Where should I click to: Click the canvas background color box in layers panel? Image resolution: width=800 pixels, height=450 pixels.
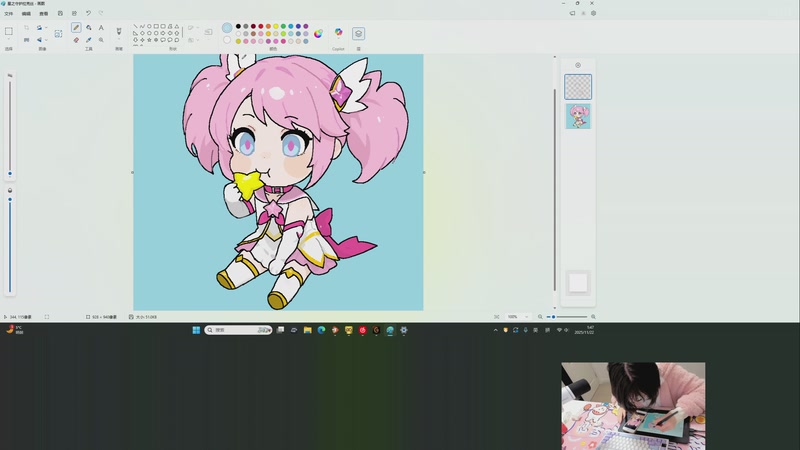(x=578, y=283)
